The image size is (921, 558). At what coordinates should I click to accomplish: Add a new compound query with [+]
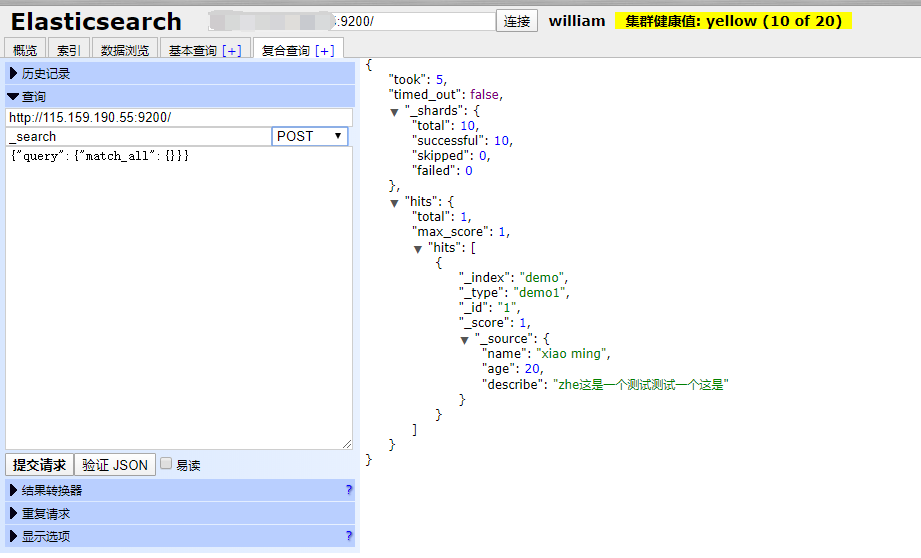pos(325,51)
